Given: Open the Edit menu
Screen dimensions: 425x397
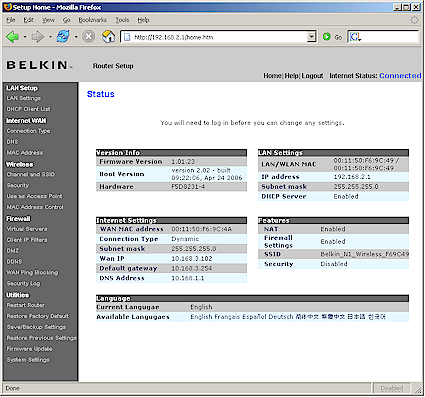Looking at the screenshot, I should [x=28, y=20].
